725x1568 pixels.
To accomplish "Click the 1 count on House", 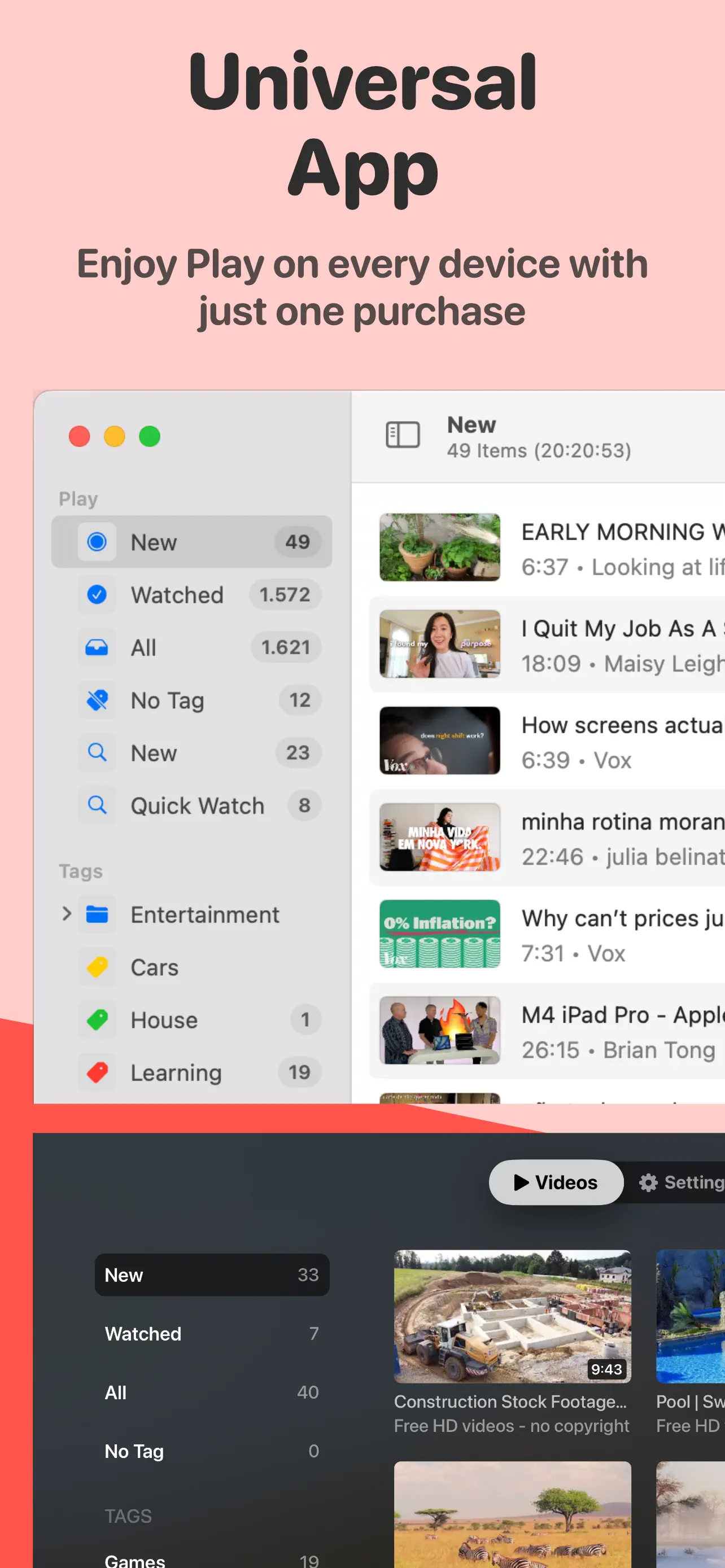I will (305, 1019).
